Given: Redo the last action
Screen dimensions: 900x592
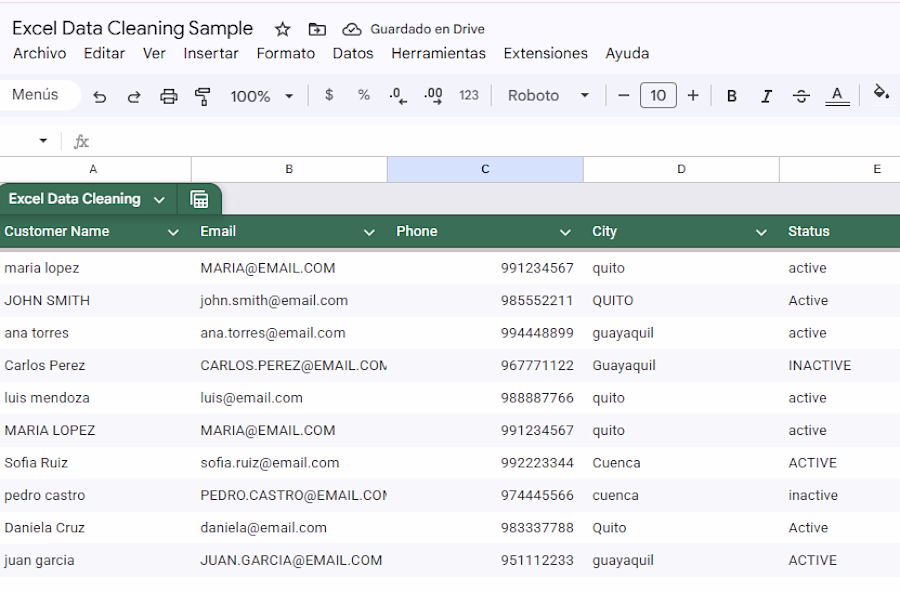Looking at the screenshot, I should click(134, 96).
